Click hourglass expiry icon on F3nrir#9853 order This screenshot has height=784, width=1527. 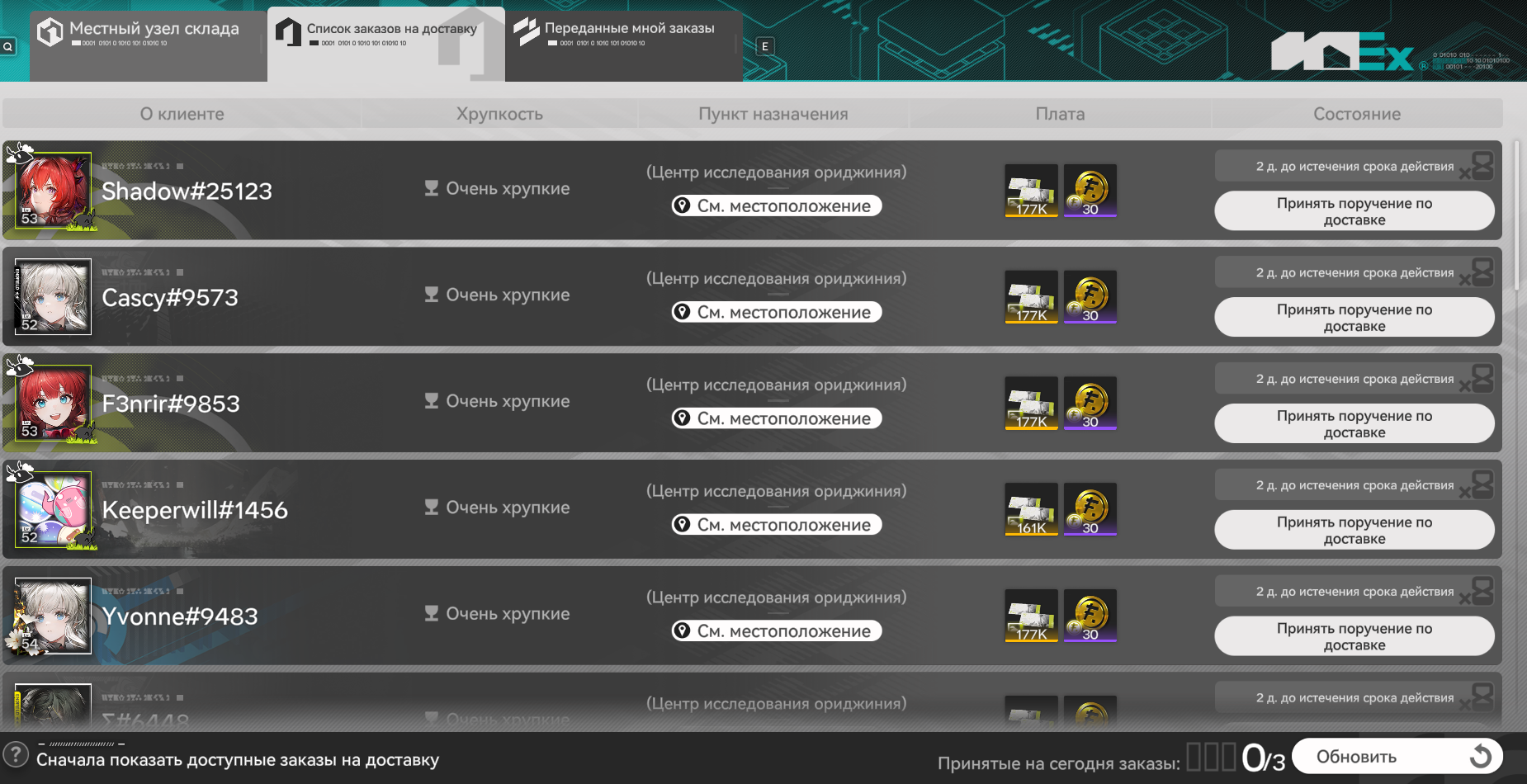pyautogui.click(x=1482, y=379)
